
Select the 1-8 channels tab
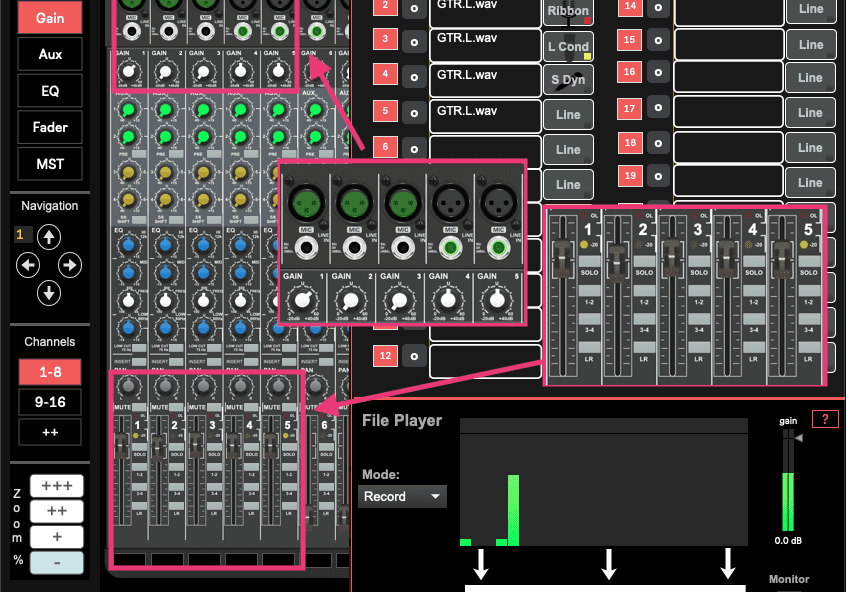point(49,372)
